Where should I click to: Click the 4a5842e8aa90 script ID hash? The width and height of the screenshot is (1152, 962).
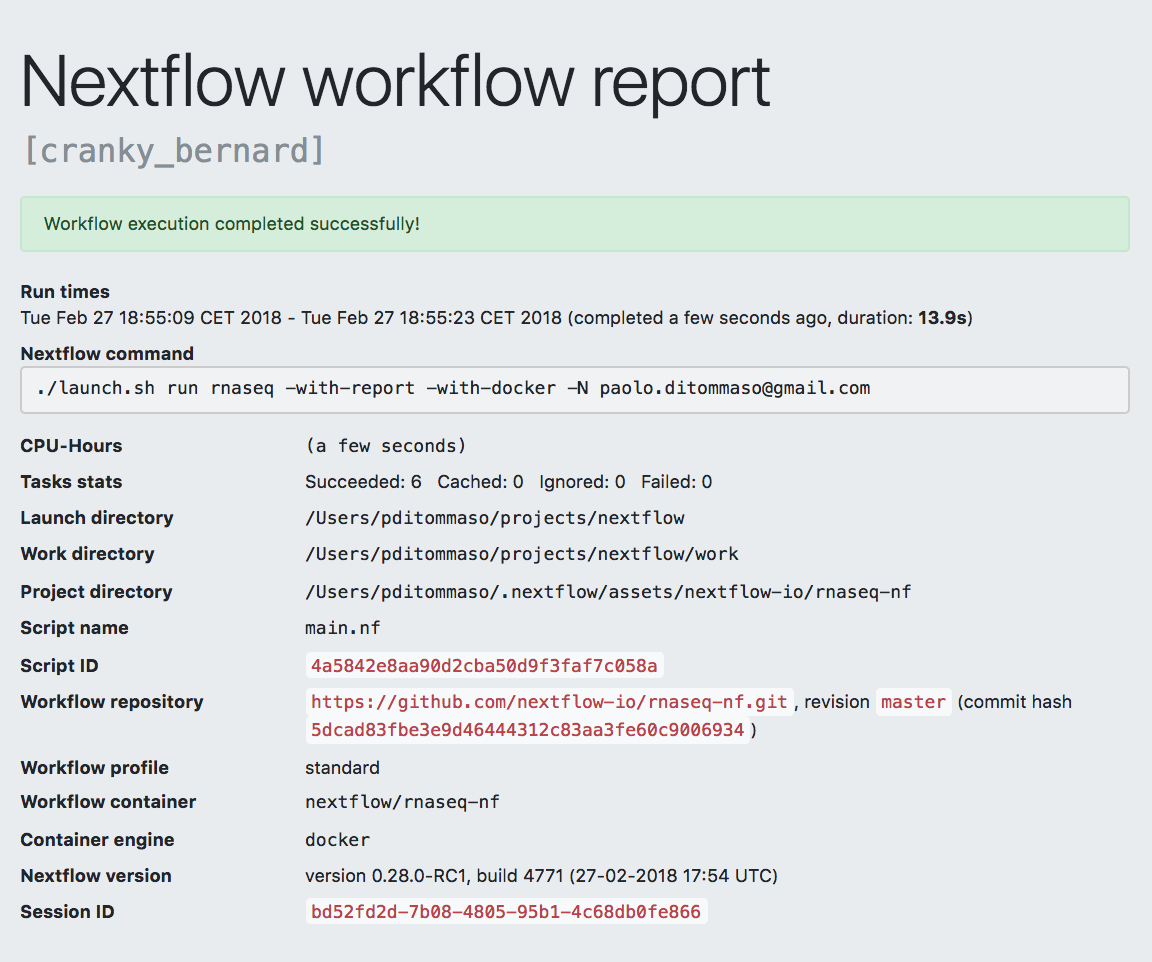(484, 666)
